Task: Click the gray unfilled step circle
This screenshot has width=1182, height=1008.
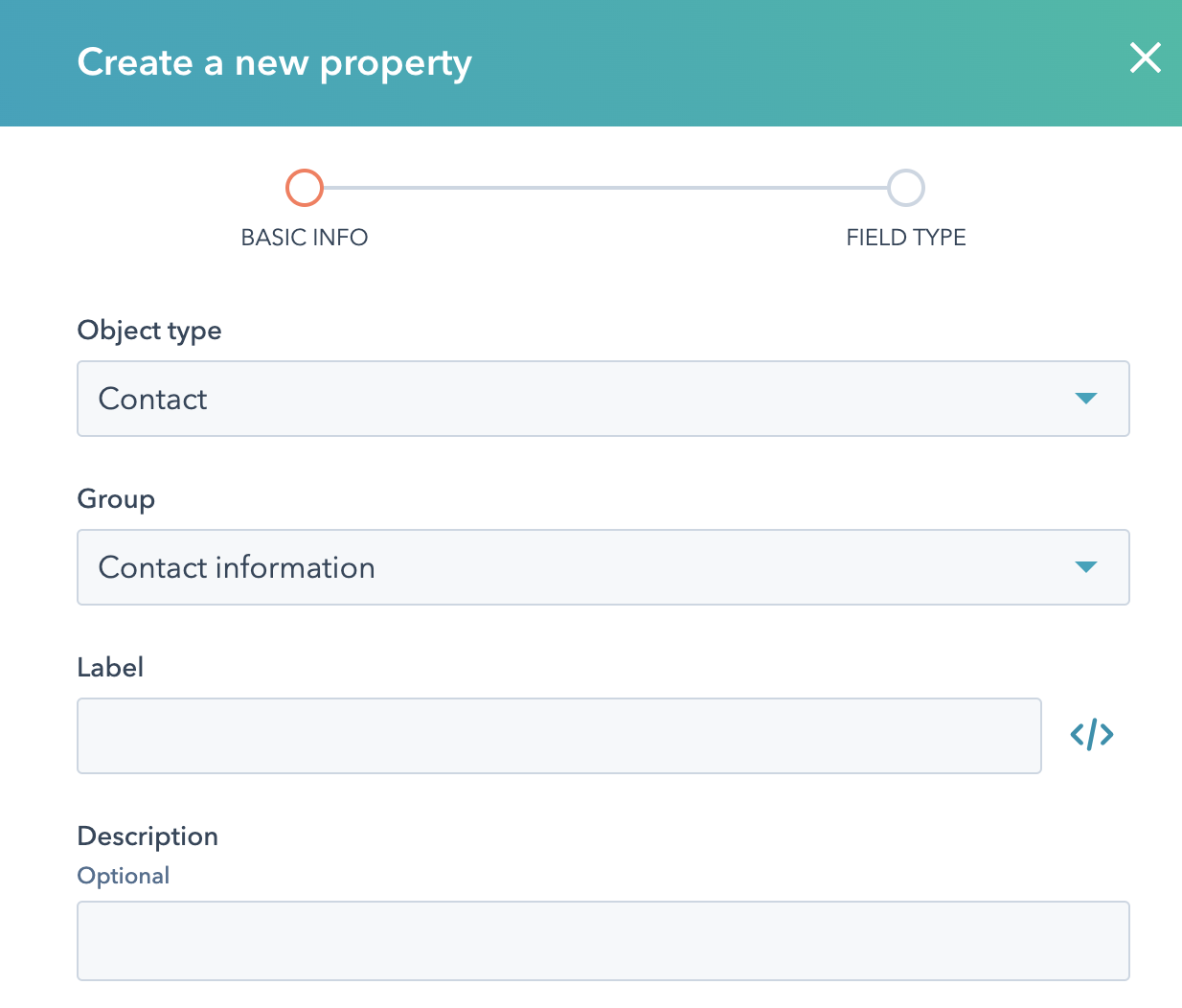Action: [x=905, y=188]
